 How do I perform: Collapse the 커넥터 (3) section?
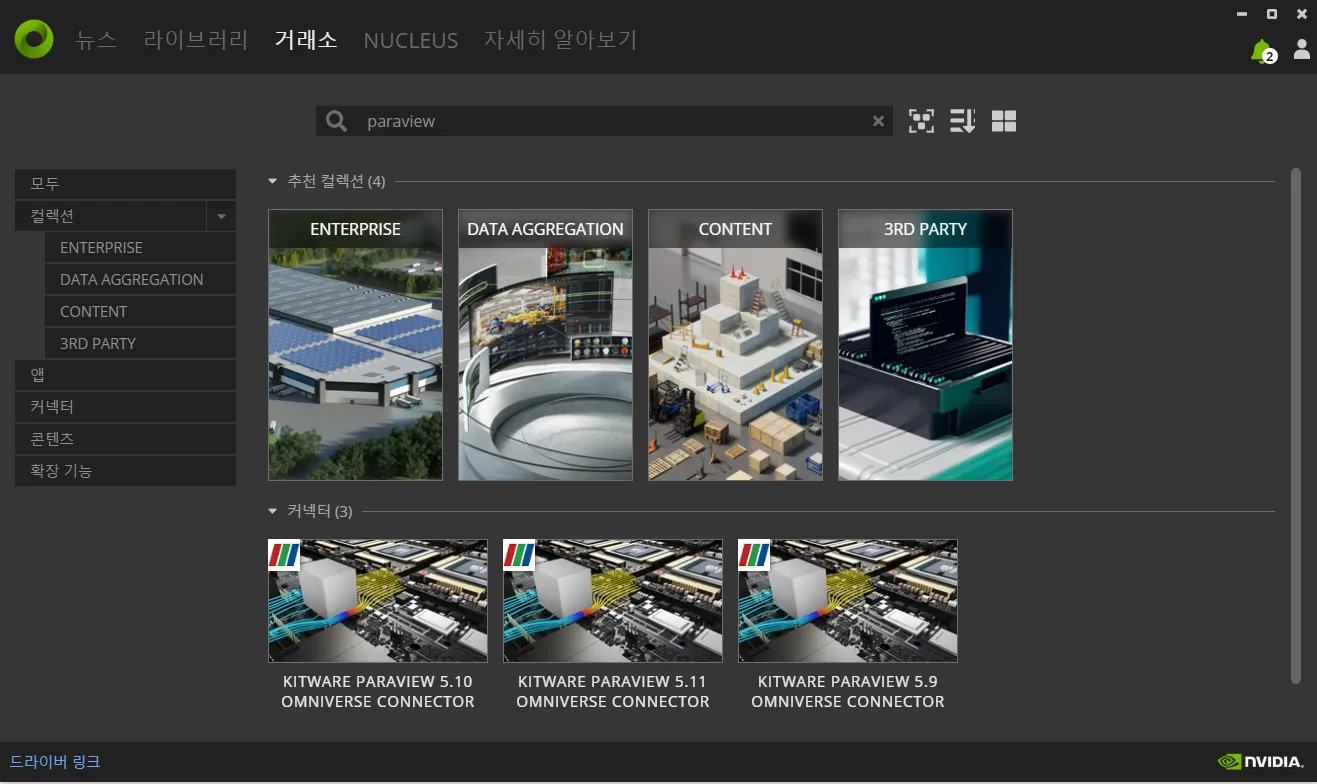click(x=273, y=511)
